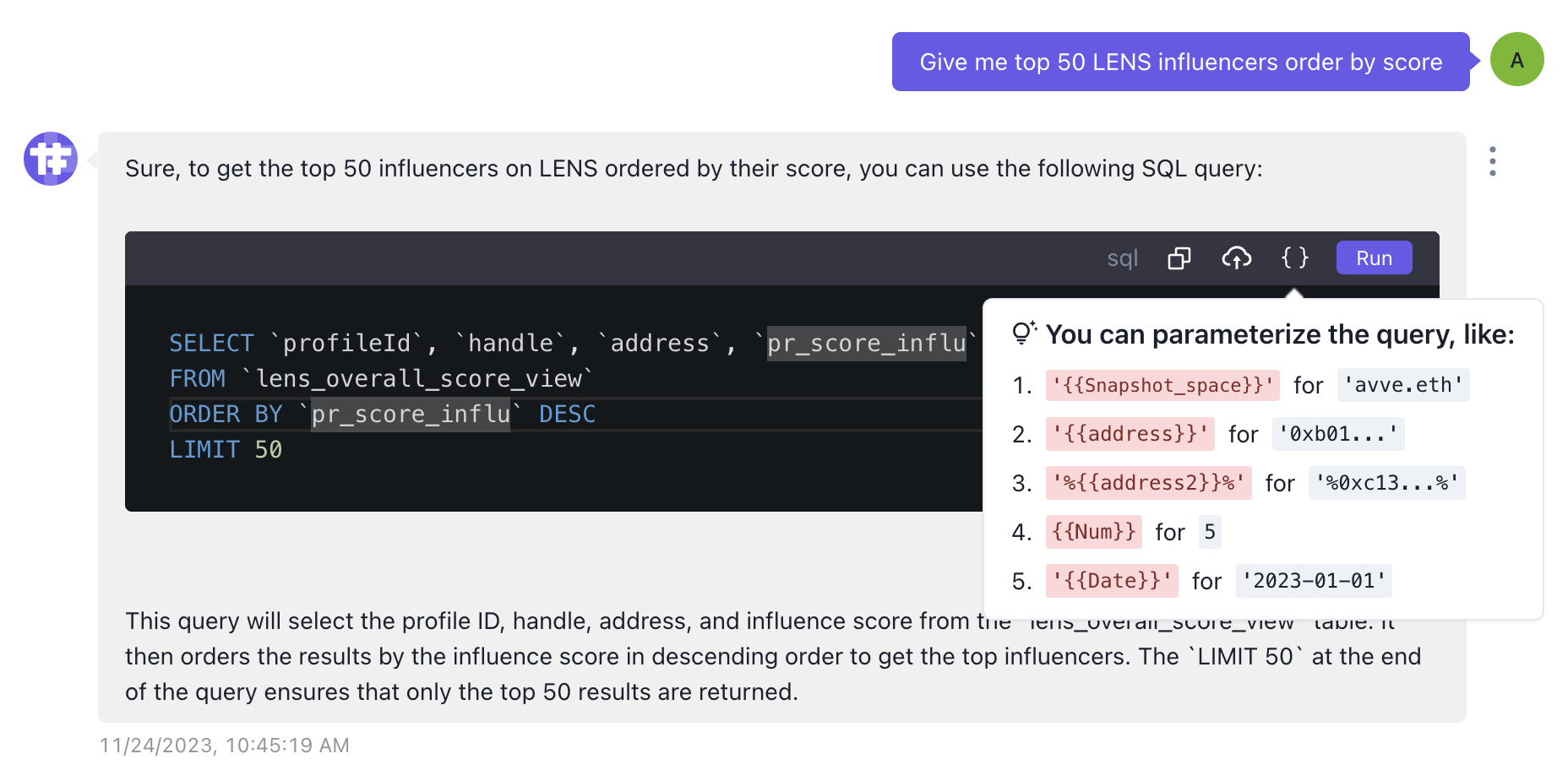Click the LIMIT 50 line in code
Viewport: 1568px width, 770px height.
[x=226, y=450]
